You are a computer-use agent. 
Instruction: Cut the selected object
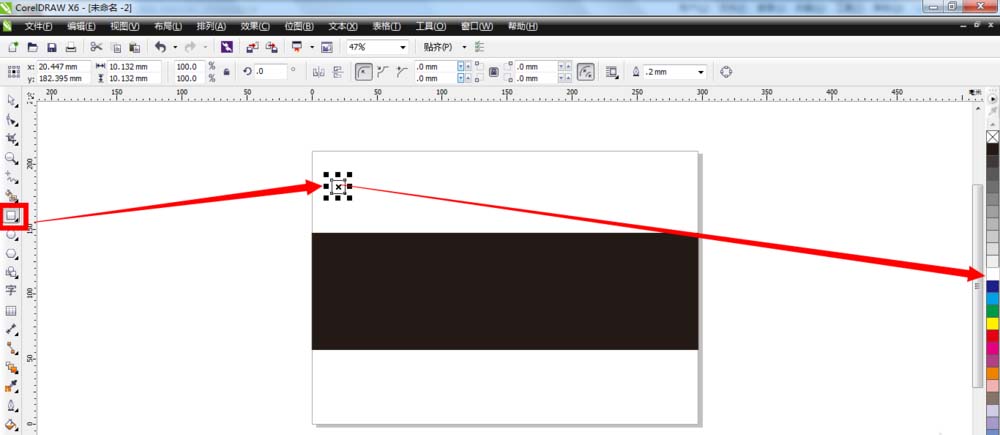(96, 47)
